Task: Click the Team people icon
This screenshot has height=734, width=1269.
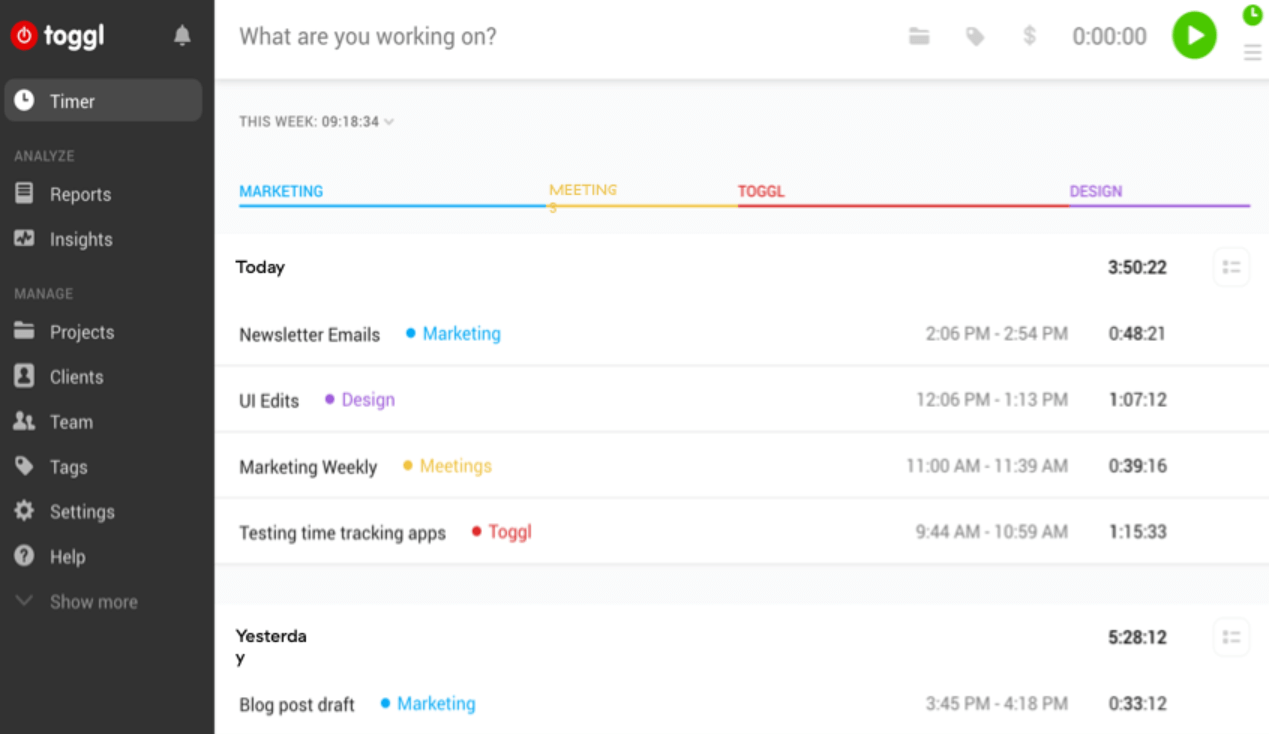Action: tap(24, 421)
